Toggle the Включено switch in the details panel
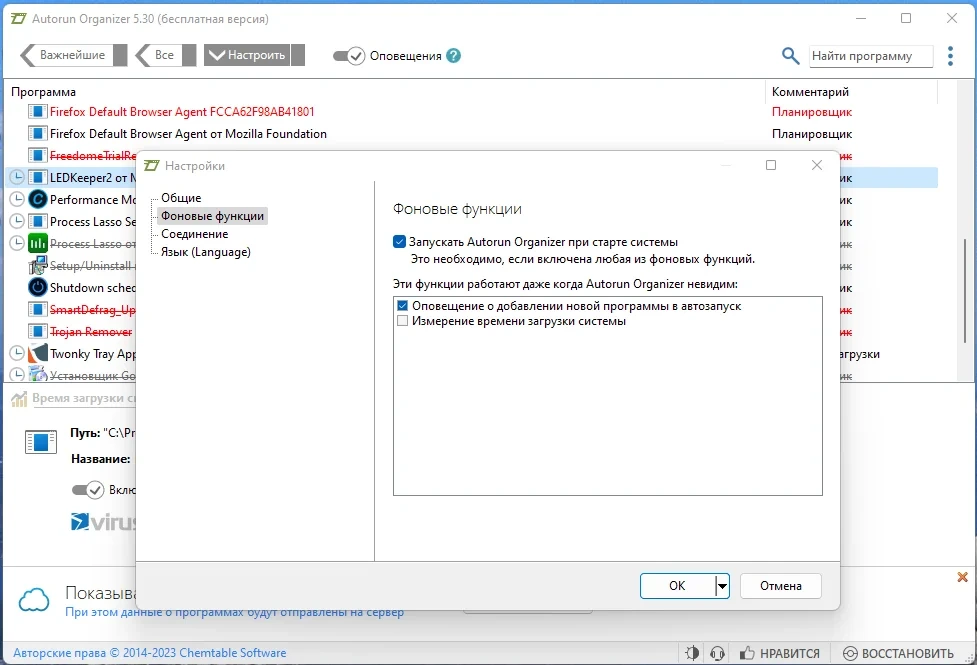Image resolution: width=977 pixels, height=665 pixels. 88,490
